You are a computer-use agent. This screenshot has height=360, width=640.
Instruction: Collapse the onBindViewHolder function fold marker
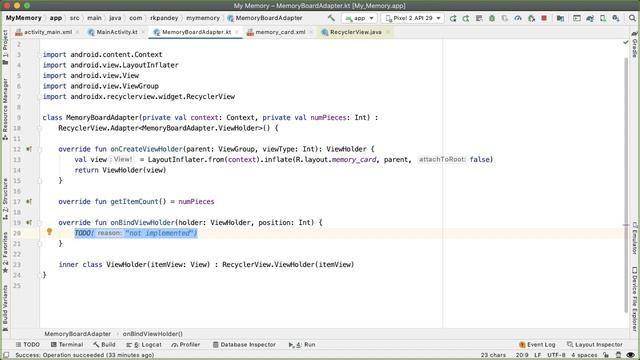[40, 223]
